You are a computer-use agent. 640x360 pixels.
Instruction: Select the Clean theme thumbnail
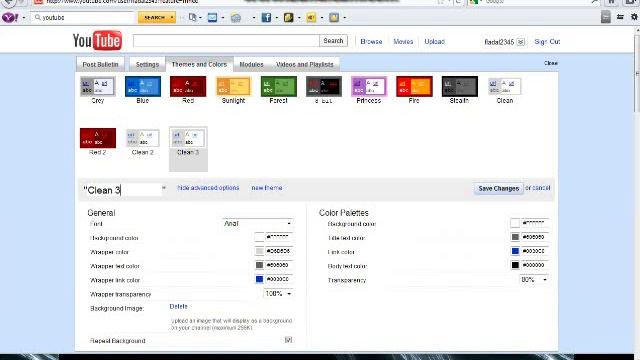click(x=505, y=87)
